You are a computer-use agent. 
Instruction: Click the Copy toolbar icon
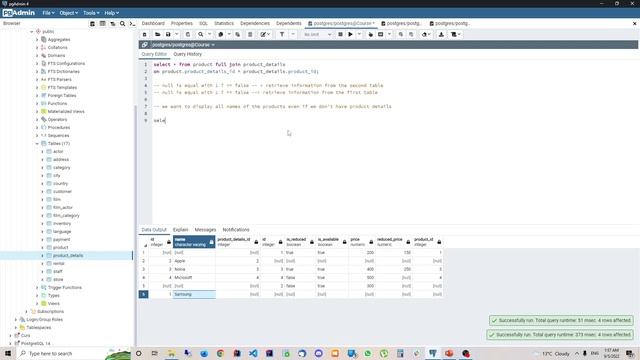click(x=220, y=35)
